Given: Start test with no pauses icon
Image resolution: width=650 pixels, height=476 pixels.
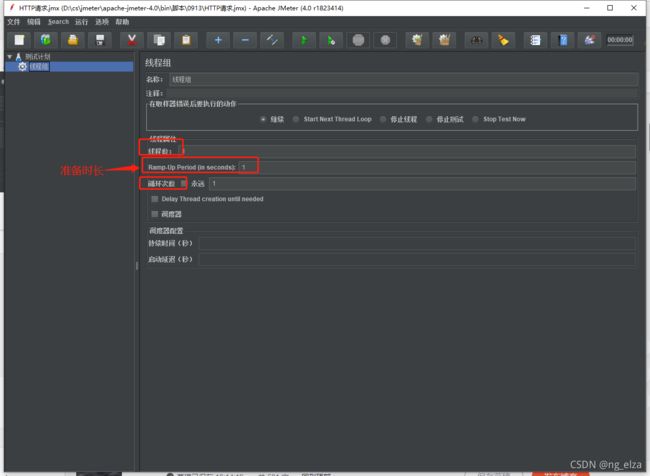Looking at the screenshot, I should tap(331, 40).
